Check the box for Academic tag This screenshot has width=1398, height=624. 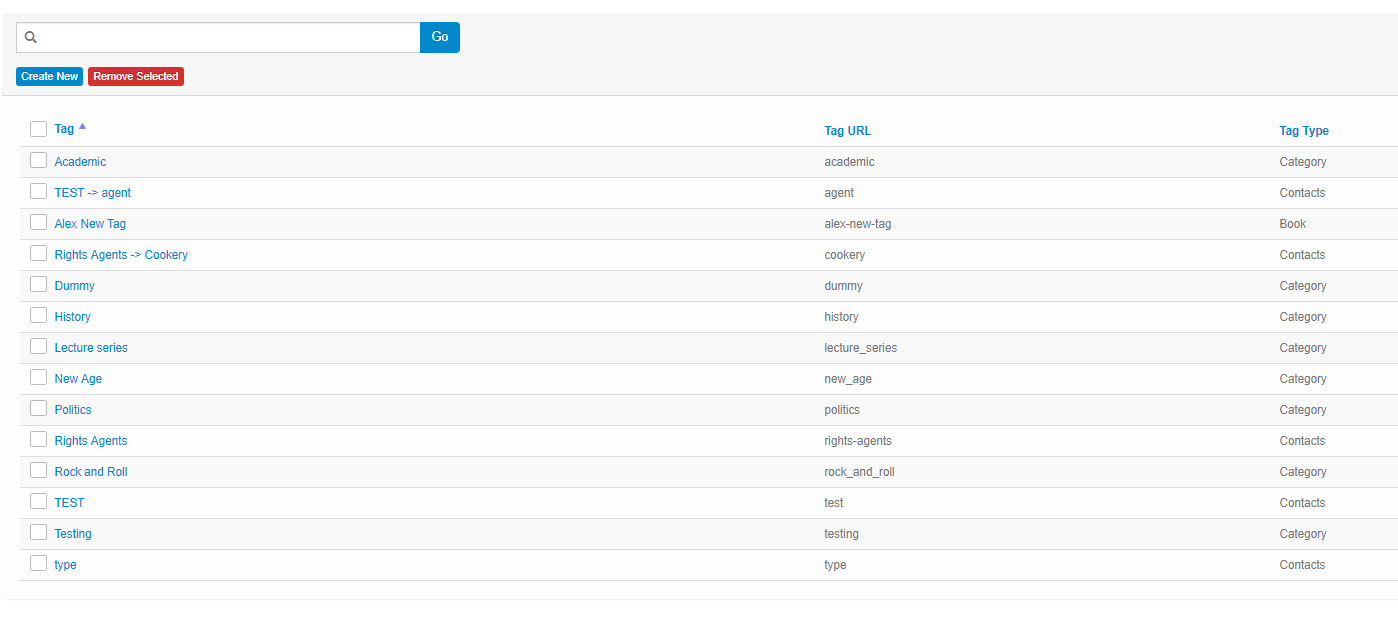coord(38,160)
